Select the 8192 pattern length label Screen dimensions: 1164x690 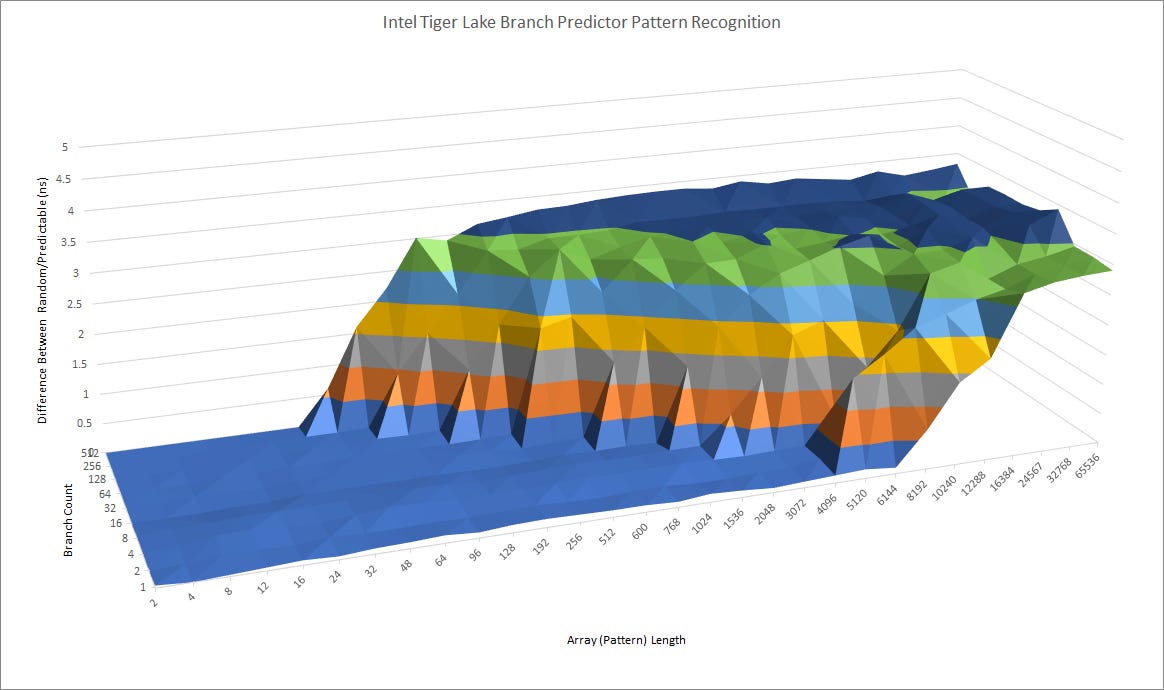click(x=917, y=490)
